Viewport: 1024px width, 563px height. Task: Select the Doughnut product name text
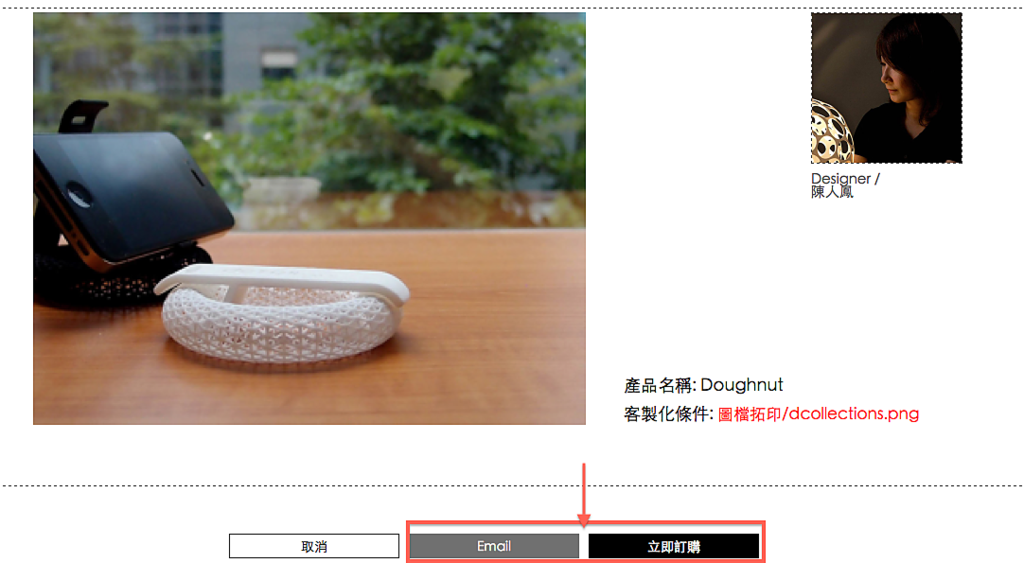tap(742, 385)
